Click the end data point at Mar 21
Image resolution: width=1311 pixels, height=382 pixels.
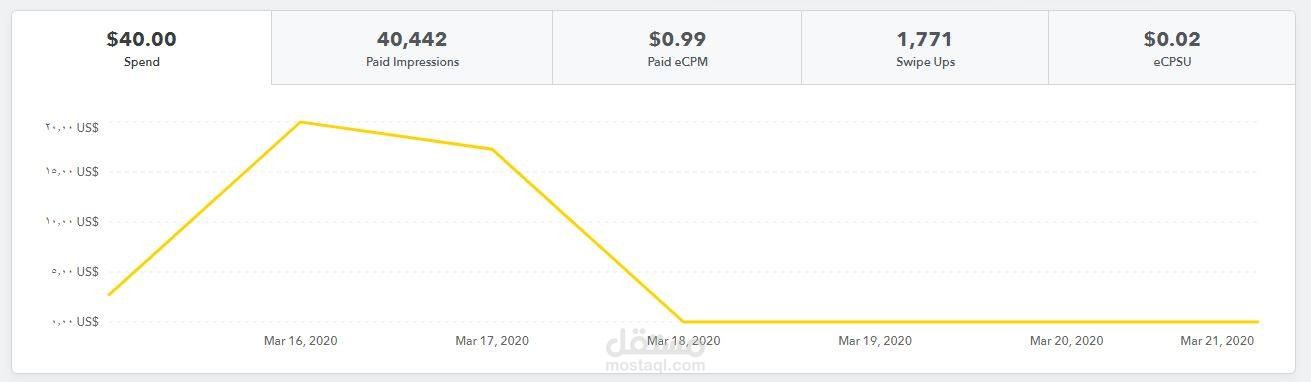(1257, 322)
